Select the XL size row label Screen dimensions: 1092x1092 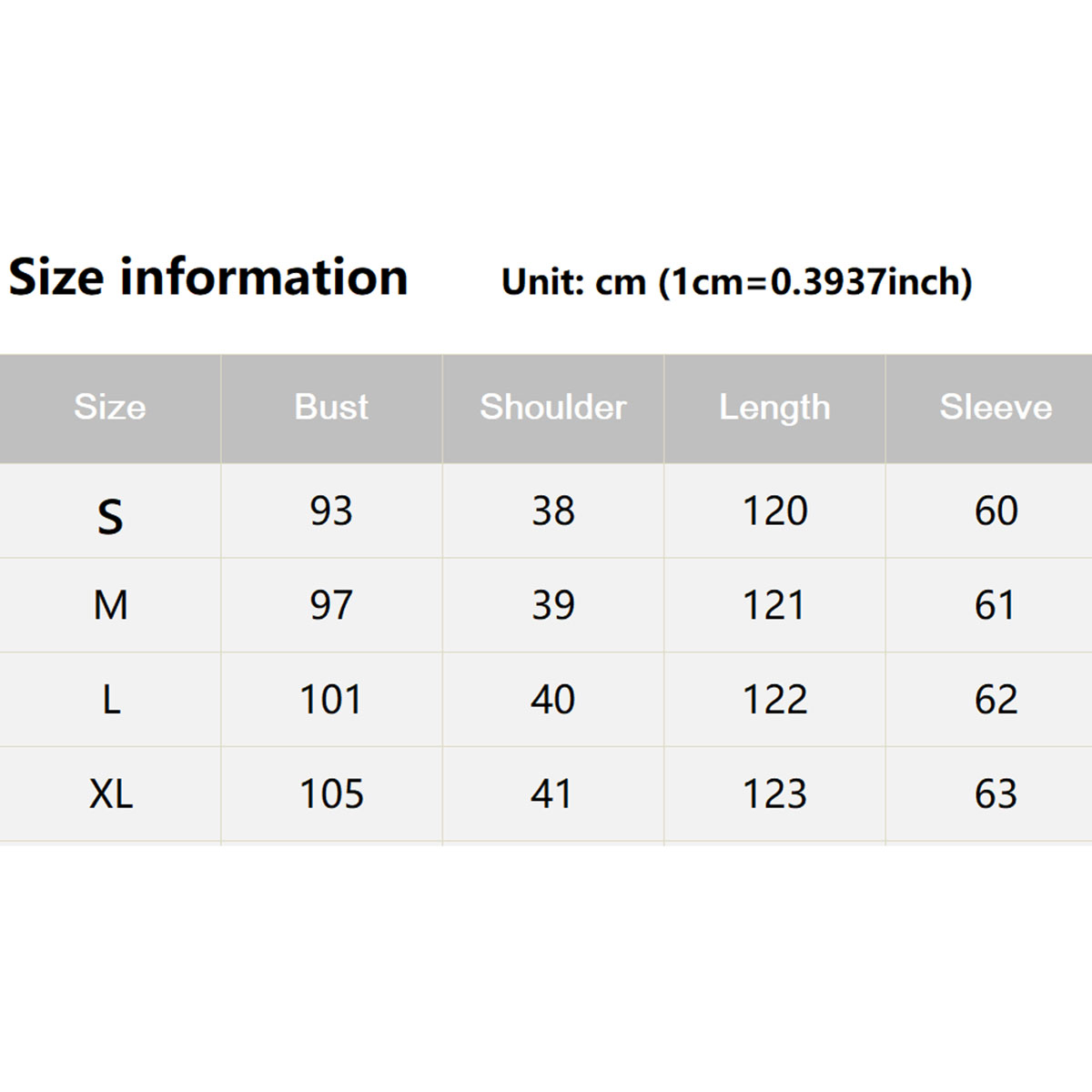coord(111,794)
